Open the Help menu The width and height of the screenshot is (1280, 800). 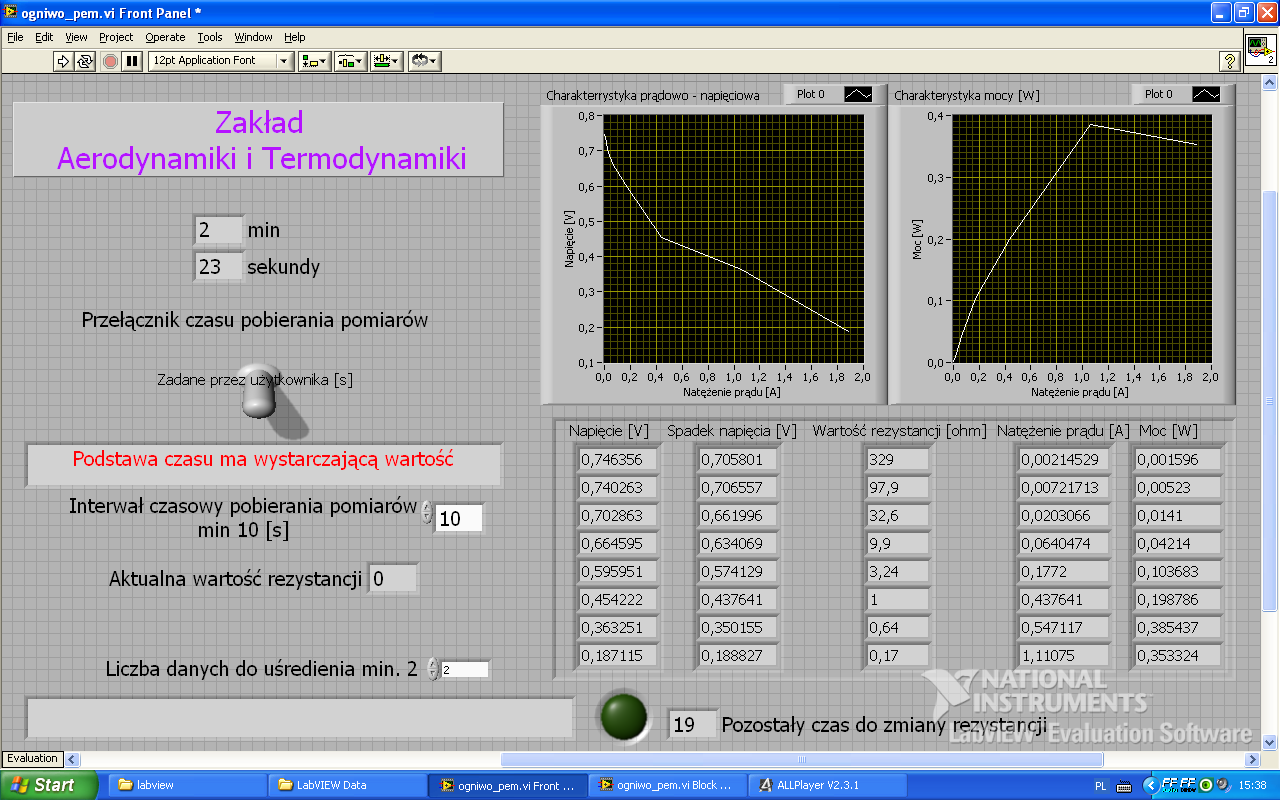coord(295,37)
